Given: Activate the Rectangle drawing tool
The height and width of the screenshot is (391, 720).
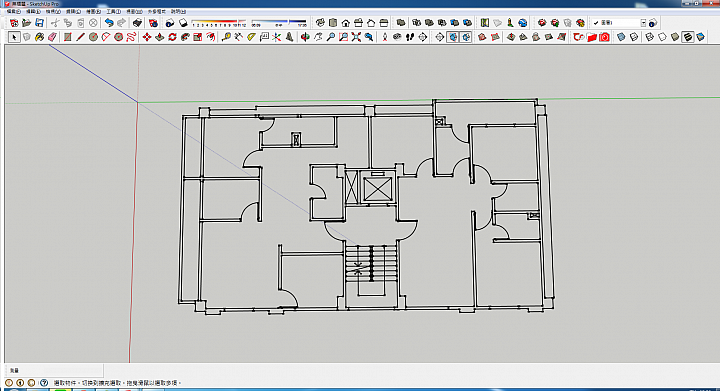Looking at the screenshot, I should point(68,37).
